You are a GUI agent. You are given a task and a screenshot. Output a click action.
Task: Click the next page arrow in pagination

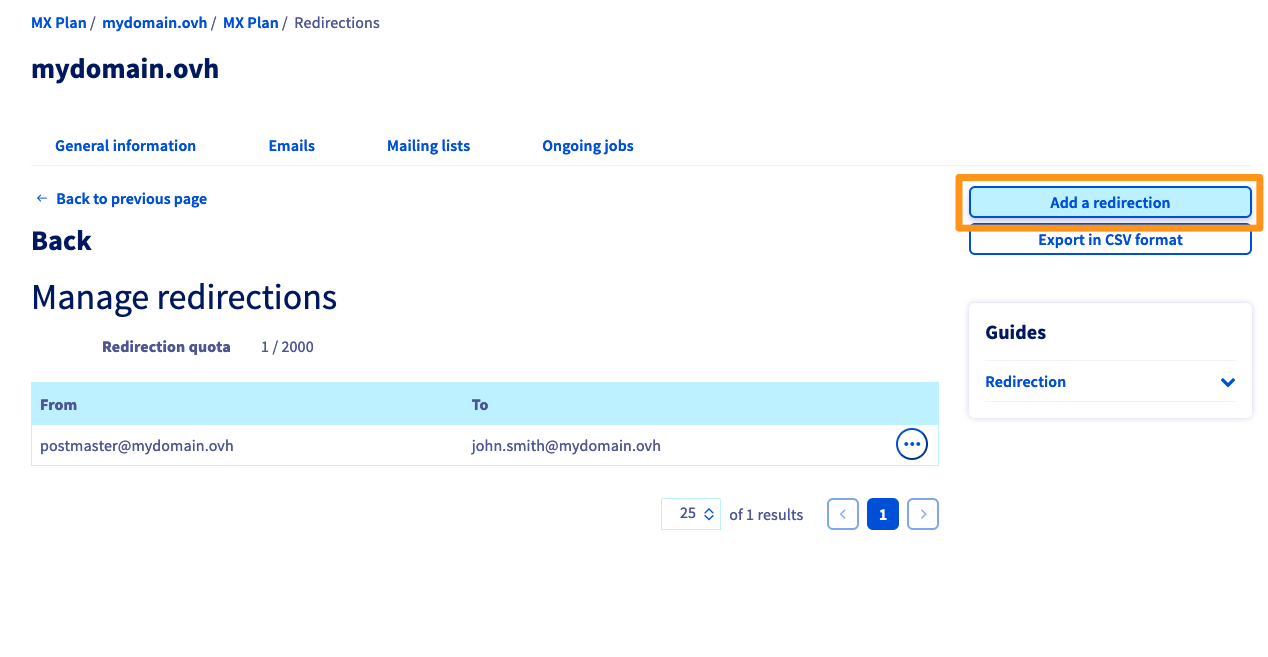pyautogui.click(x=922, y=514)
